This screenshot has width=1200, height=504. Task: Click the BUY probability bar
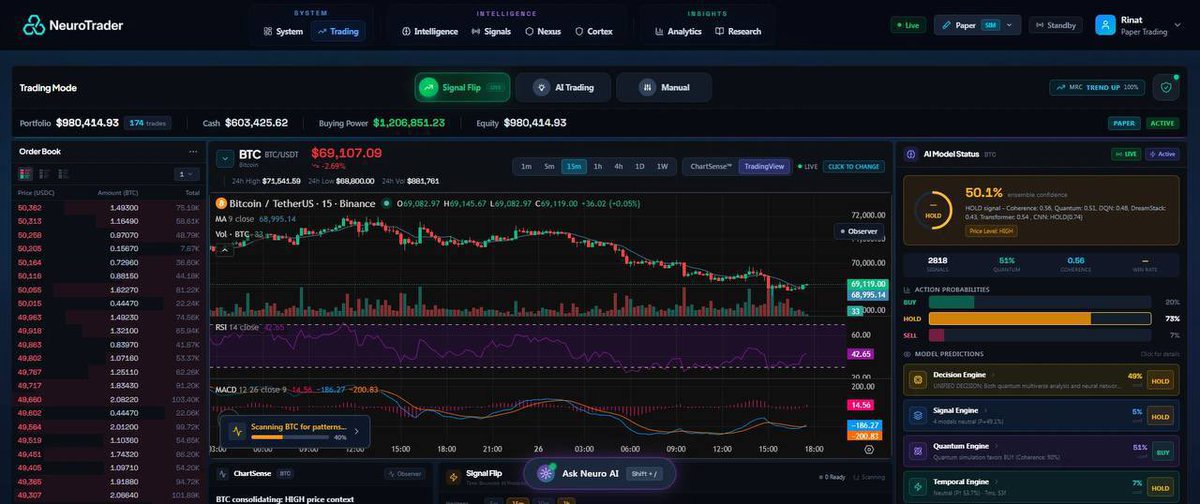tap(1038, 301)
